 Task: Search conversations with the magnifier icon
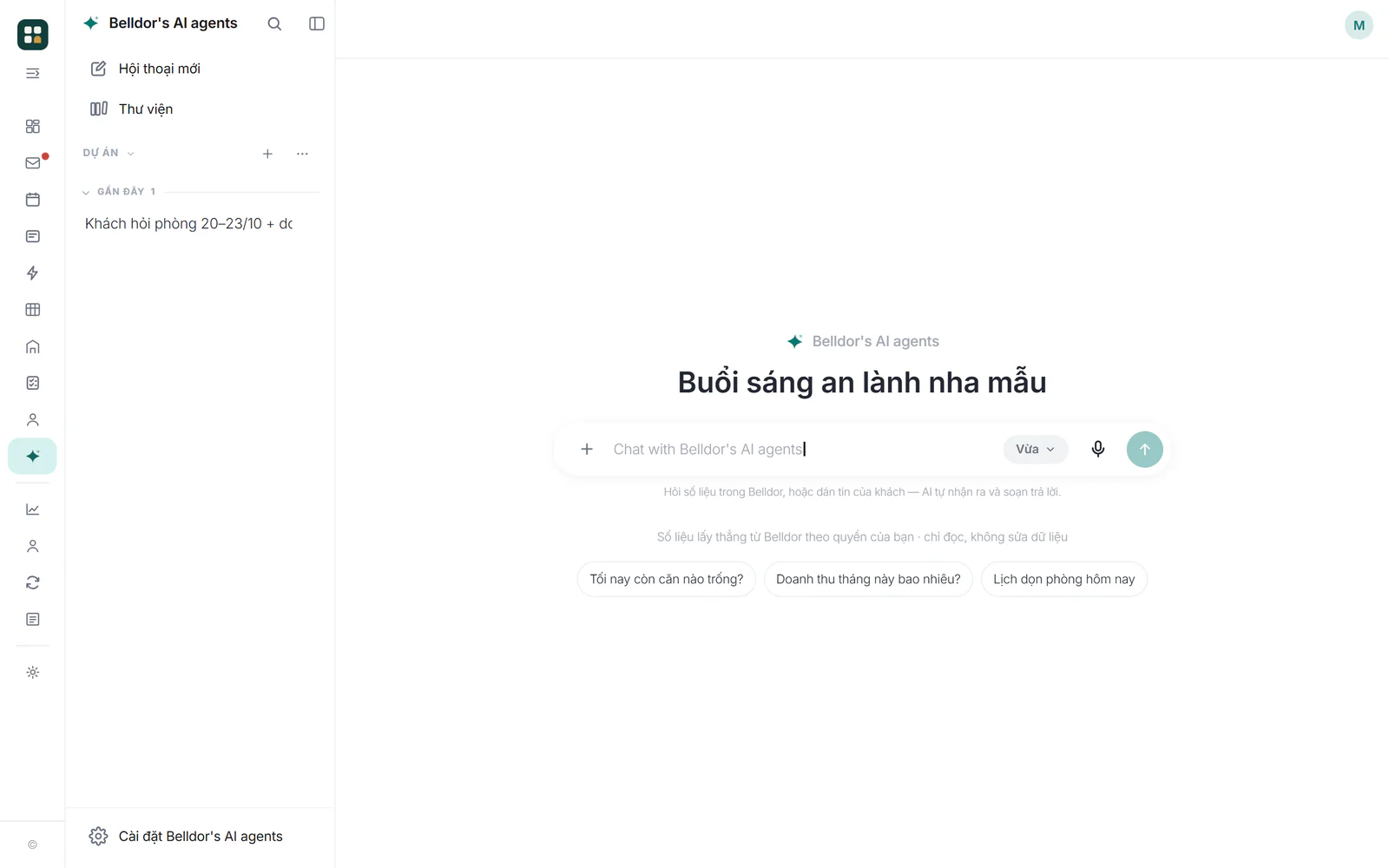pos(274,24)
